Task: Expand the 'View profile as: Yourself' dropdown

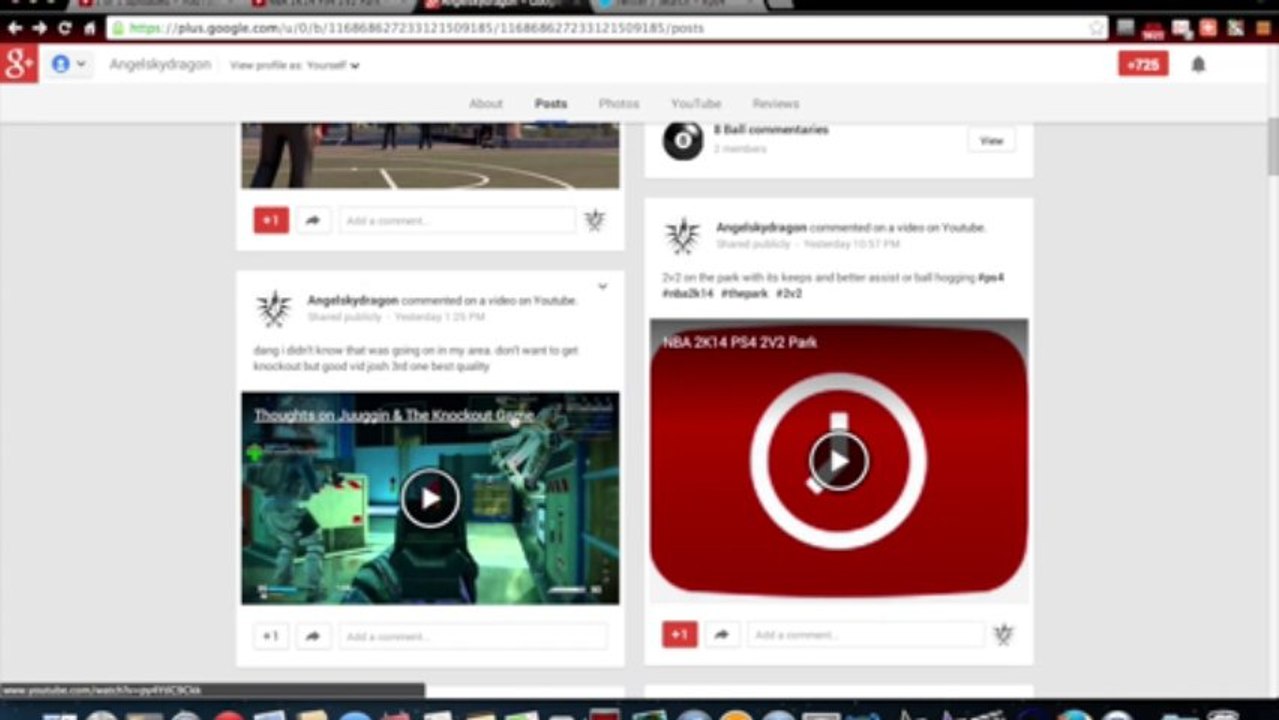Action: pyautogui.click(x=294, y=65)
